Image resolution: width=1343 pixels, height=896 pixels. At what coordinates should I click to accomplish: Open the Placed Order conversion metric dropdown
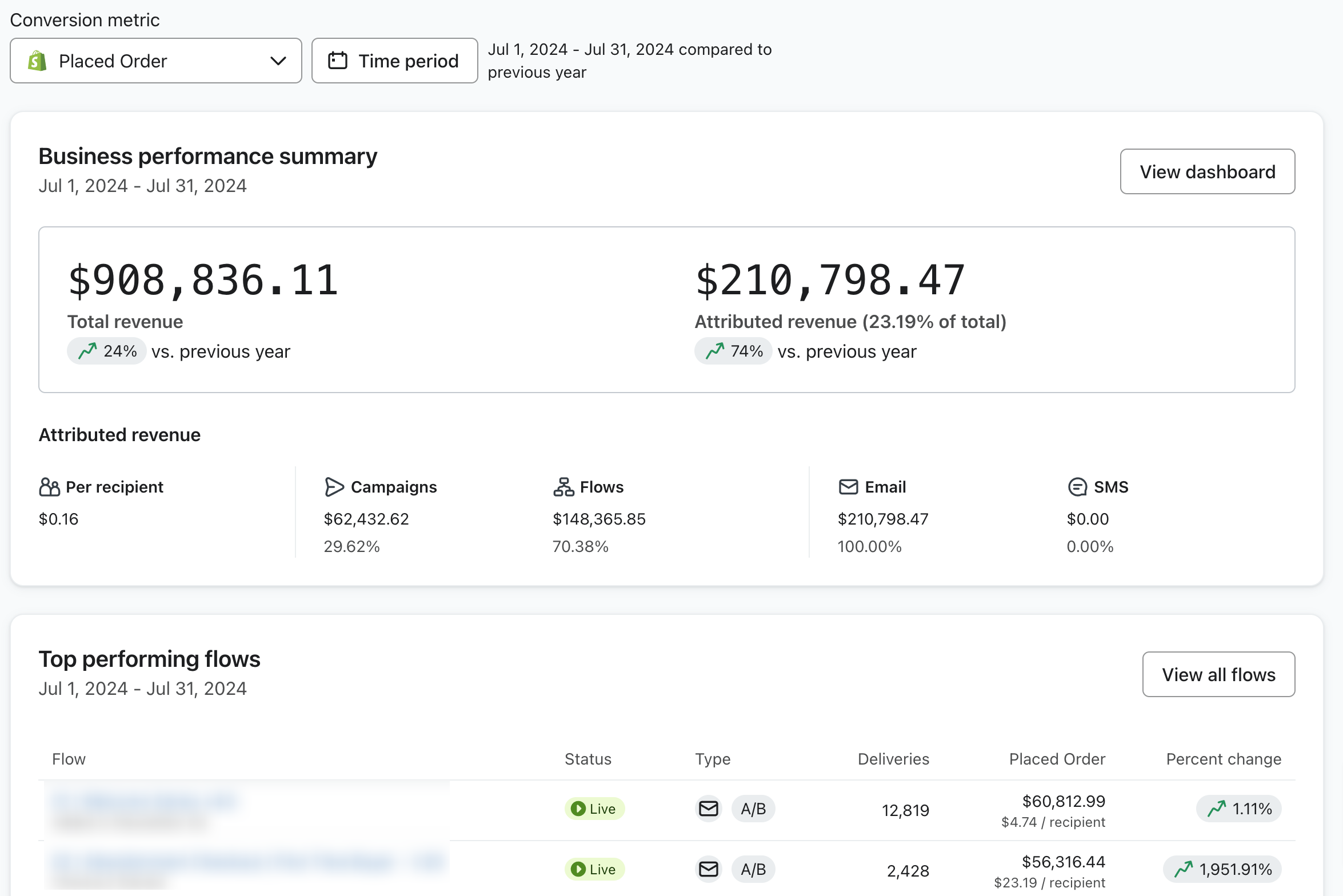155,61
